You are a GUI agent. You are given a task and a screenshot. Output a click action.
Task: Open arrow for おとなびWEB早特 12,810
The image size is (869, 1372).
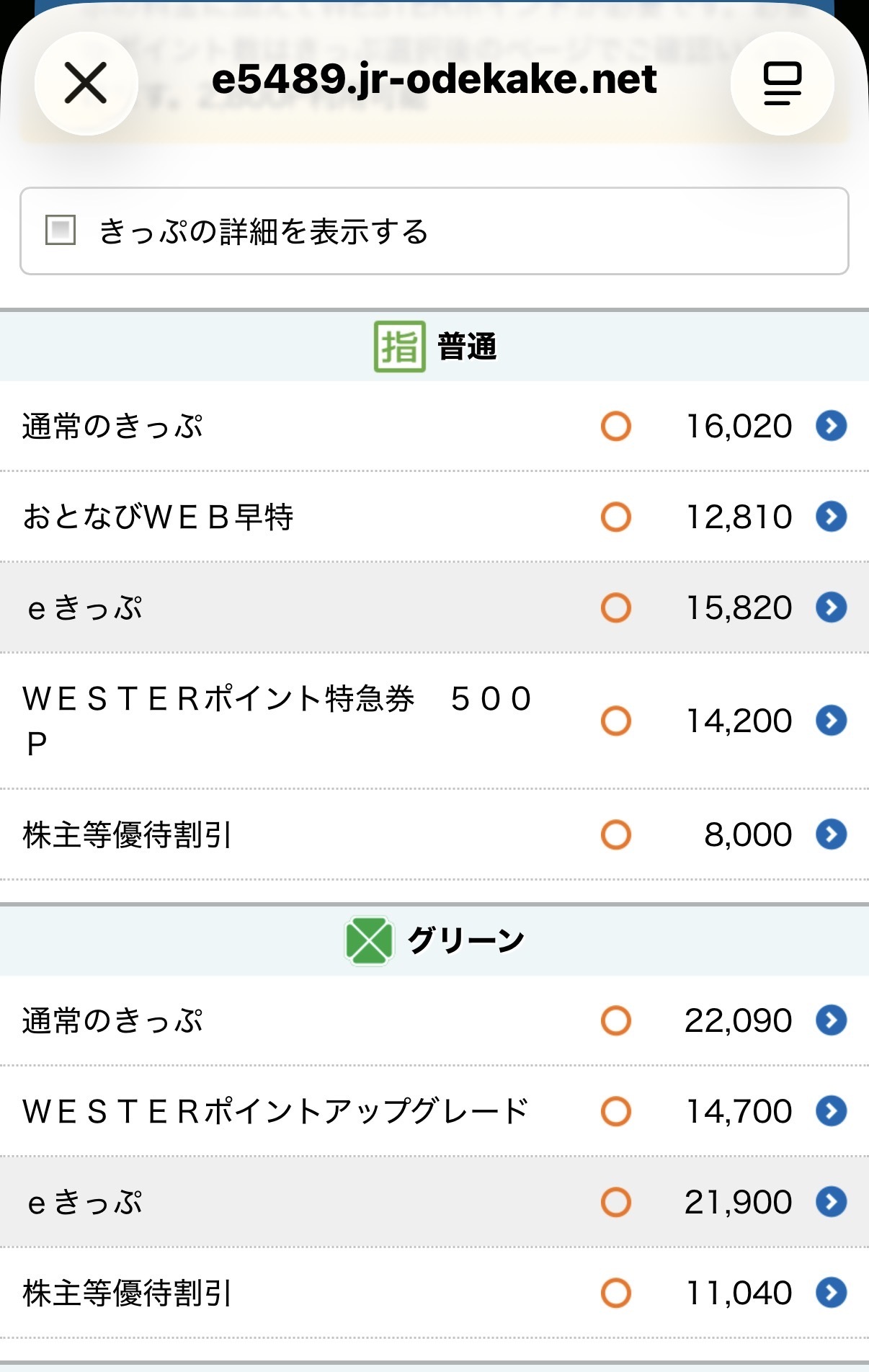831,517
